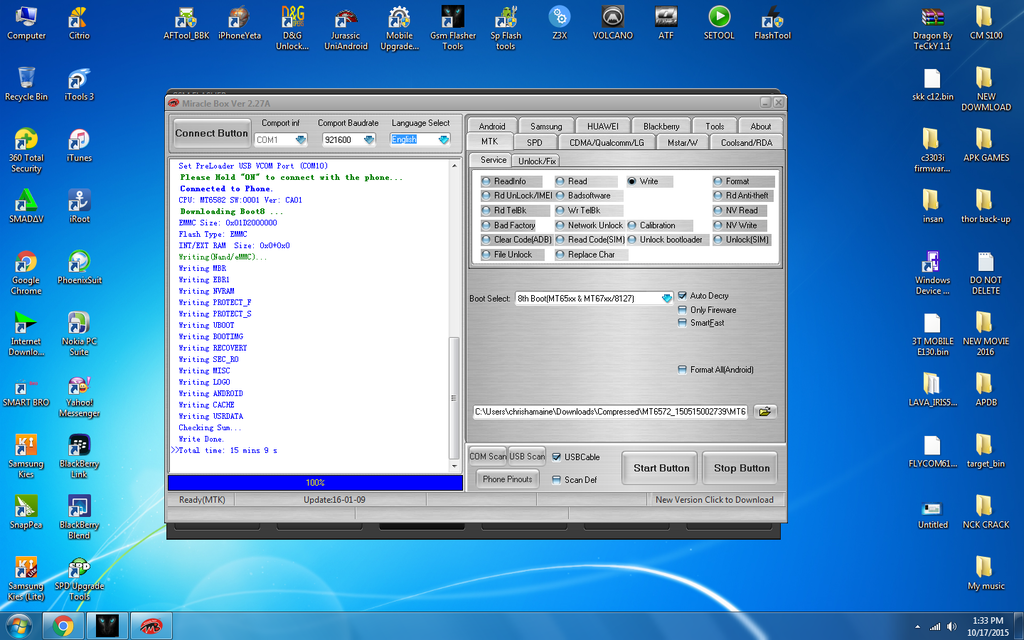
Task: Open the Phone Pinouts button
Action: pos(507,479)
